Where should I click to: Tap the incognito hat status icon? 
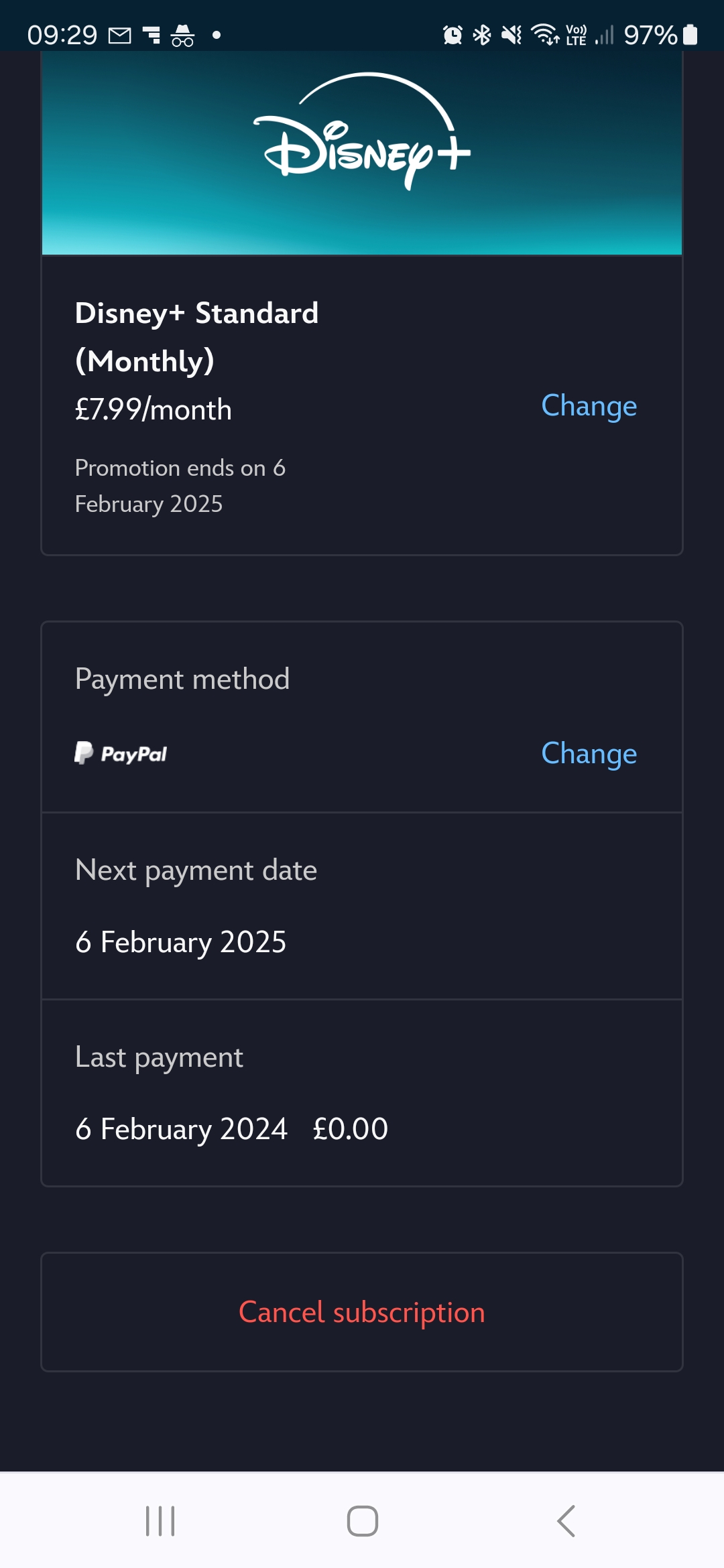(x=182, y=36)
